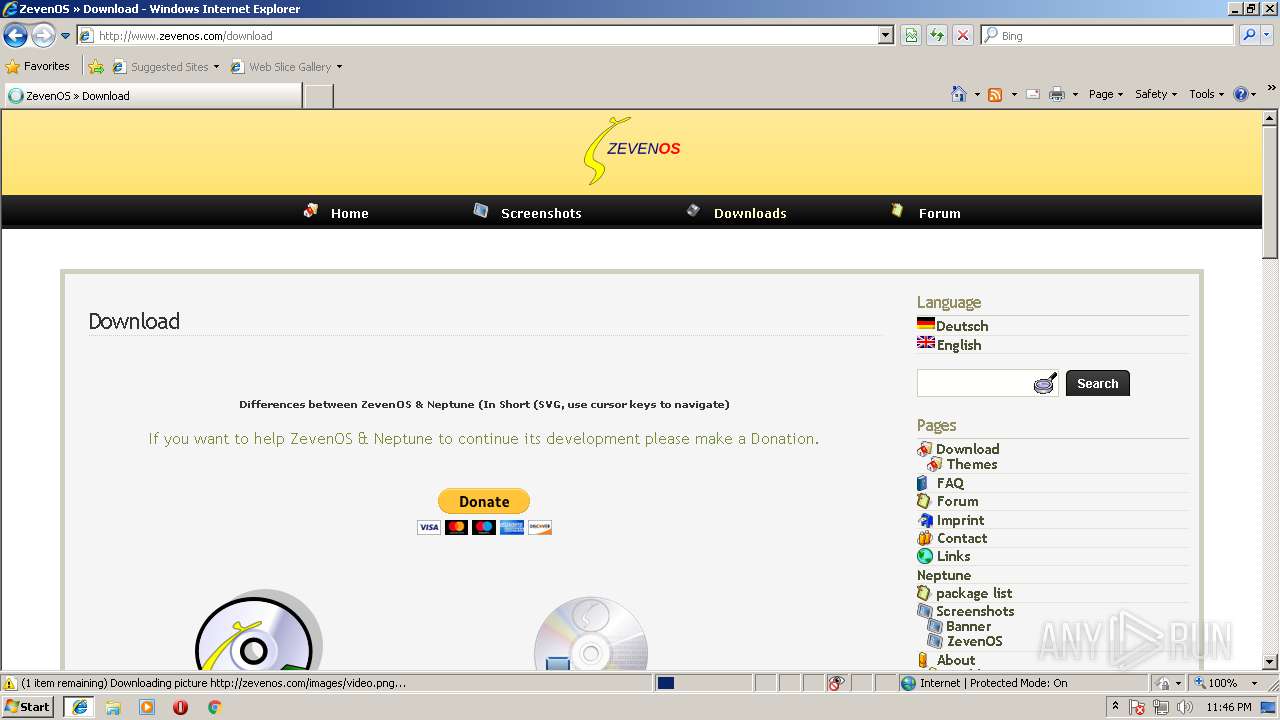
Task: Open a new blank tab
Action: tap(318, 96)
